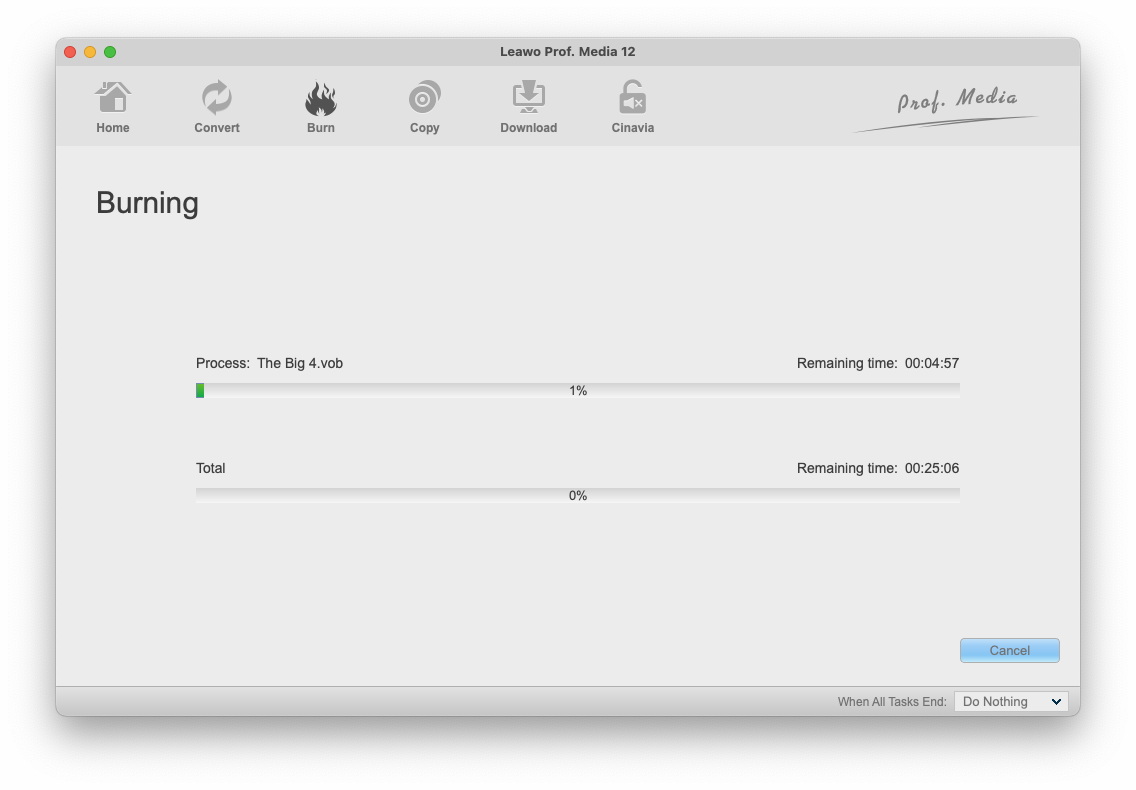This screenshot has width=1136, height=790.
Task: Click the file name The Big 4.vob
Action: point(300,363)
